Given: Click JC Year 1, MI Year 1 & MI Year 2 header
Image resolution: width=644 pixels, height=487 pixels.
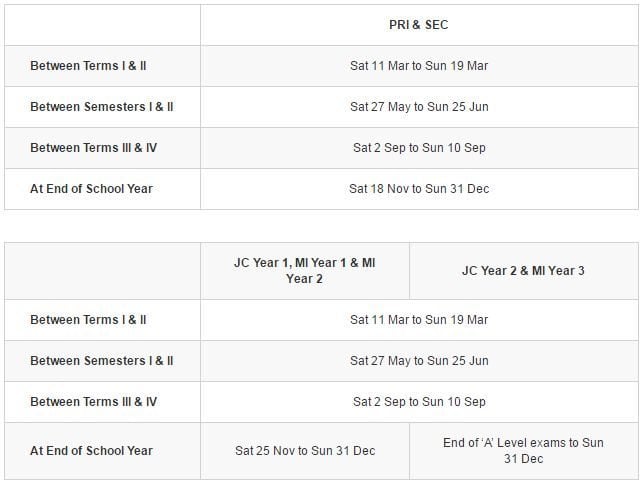Looking at the screenshot, I should point(305,271).
